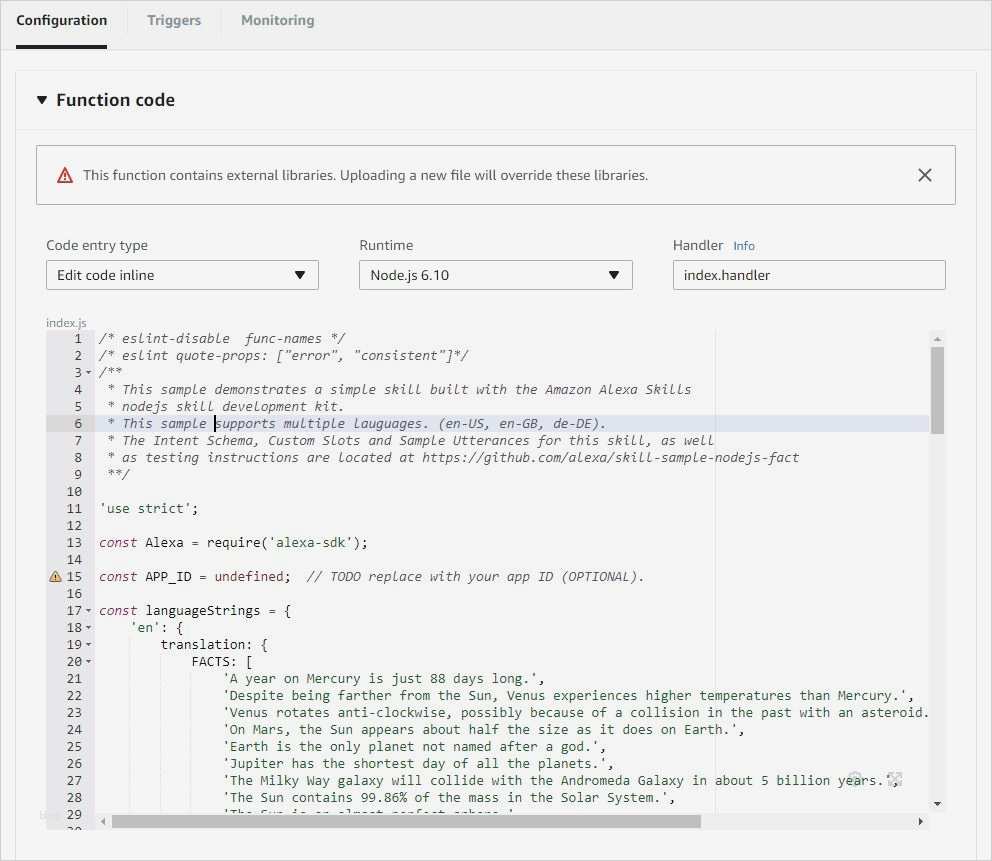The width and height of the screenshot is (992, 861).
Task: Dismiss the external libraries warning banner
Action: point(924,175)
